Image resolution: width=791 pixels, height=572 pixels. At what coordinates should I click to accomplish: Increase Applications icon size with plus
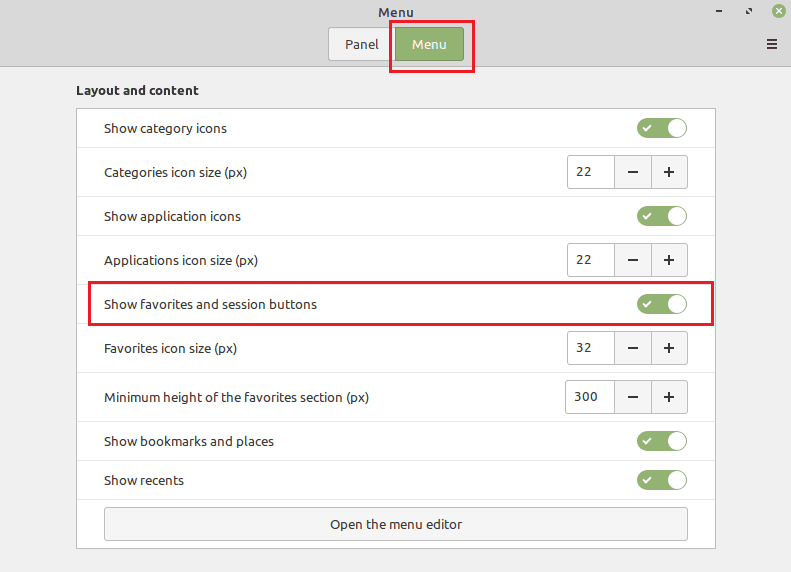669,260
